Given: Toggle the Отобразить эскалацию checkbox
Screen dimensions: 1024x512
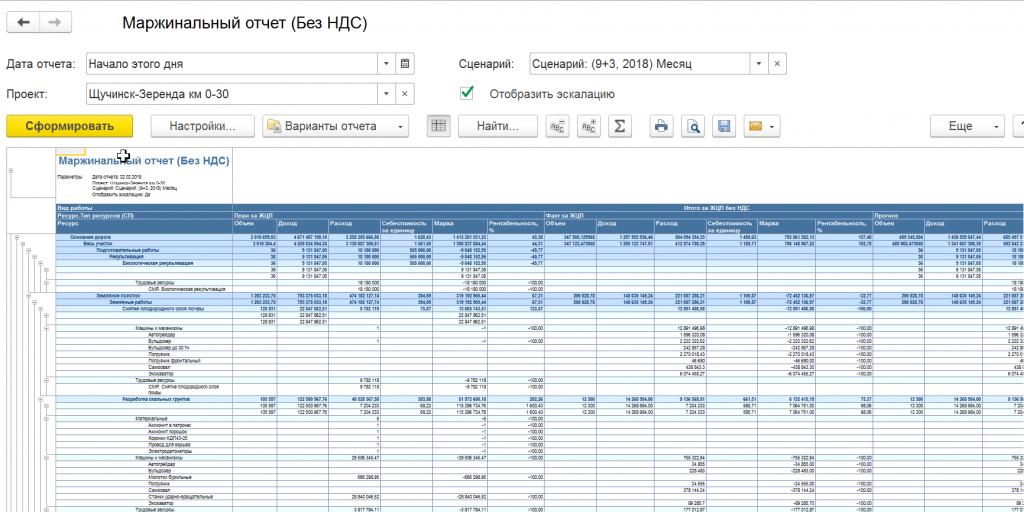Looking at the screenshot, I should coord(466,93).
